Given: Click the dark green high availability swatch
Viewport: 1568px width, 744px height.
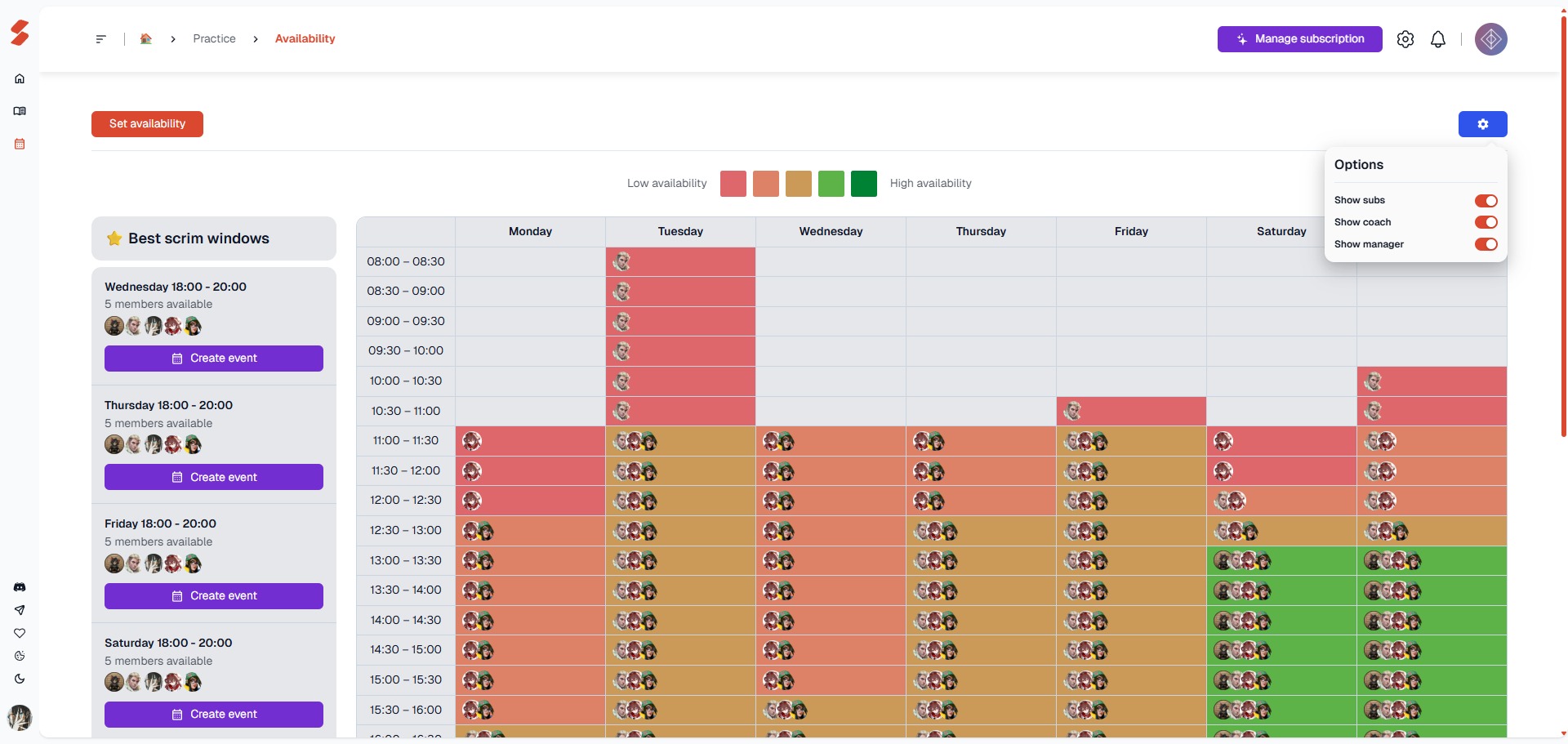Looking at the screenshot, I should coord(864,184).
